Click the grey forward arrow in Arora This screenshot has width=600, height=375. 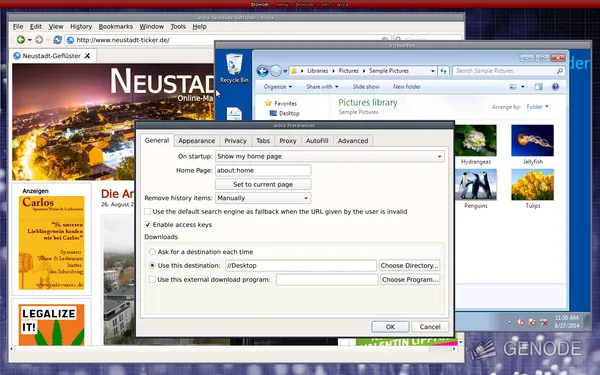point(39,40)
